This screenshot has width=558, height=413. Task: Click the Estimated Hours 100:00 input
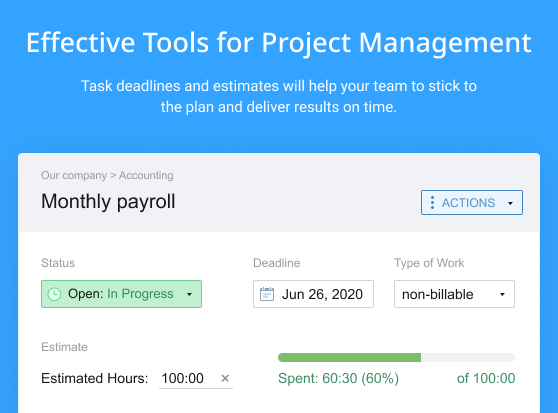(x=189, y=378)
